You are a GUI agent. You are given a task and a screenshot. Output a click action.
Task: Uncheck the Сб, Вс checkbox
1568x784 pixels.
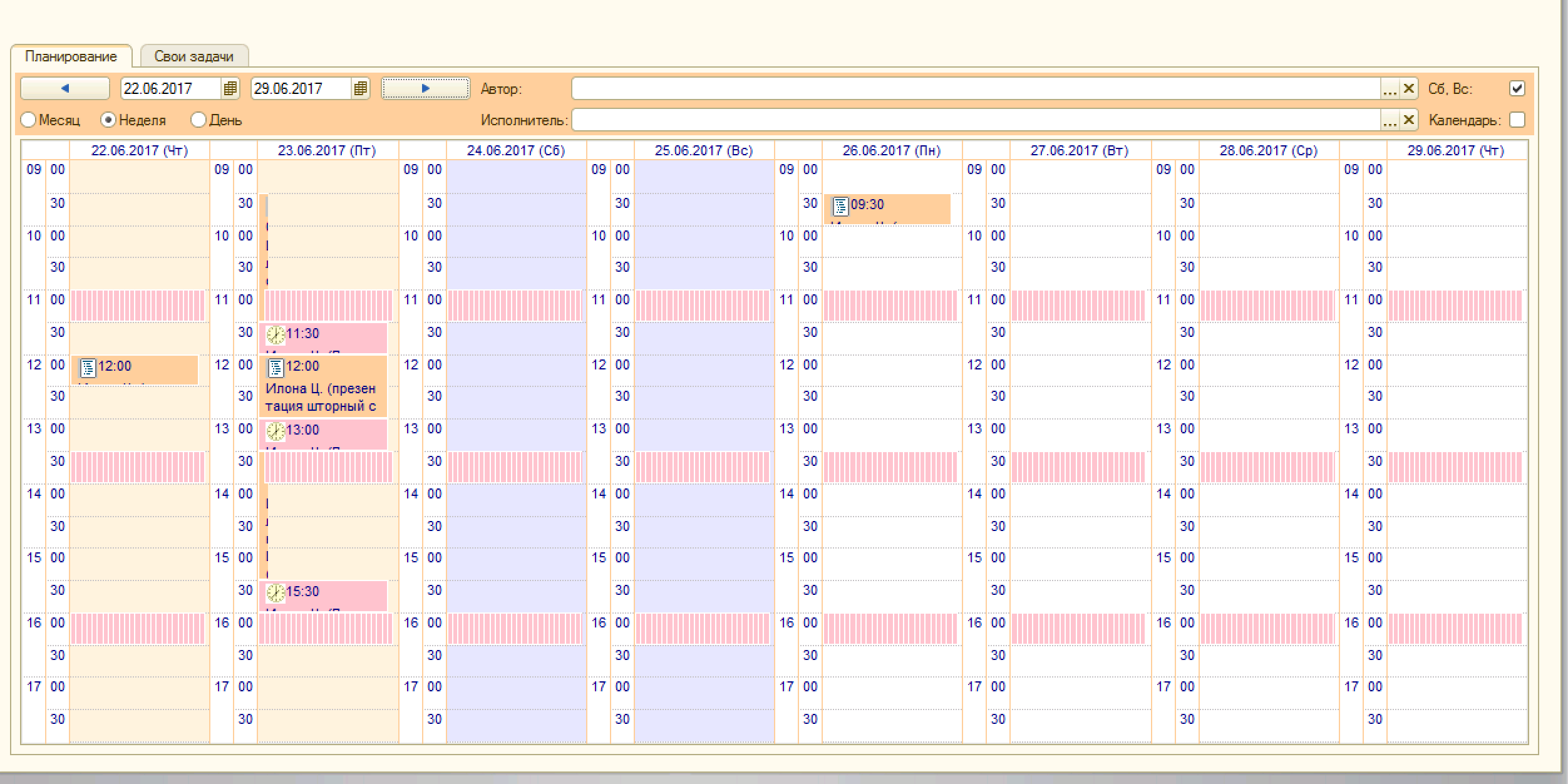(1517, 88)
